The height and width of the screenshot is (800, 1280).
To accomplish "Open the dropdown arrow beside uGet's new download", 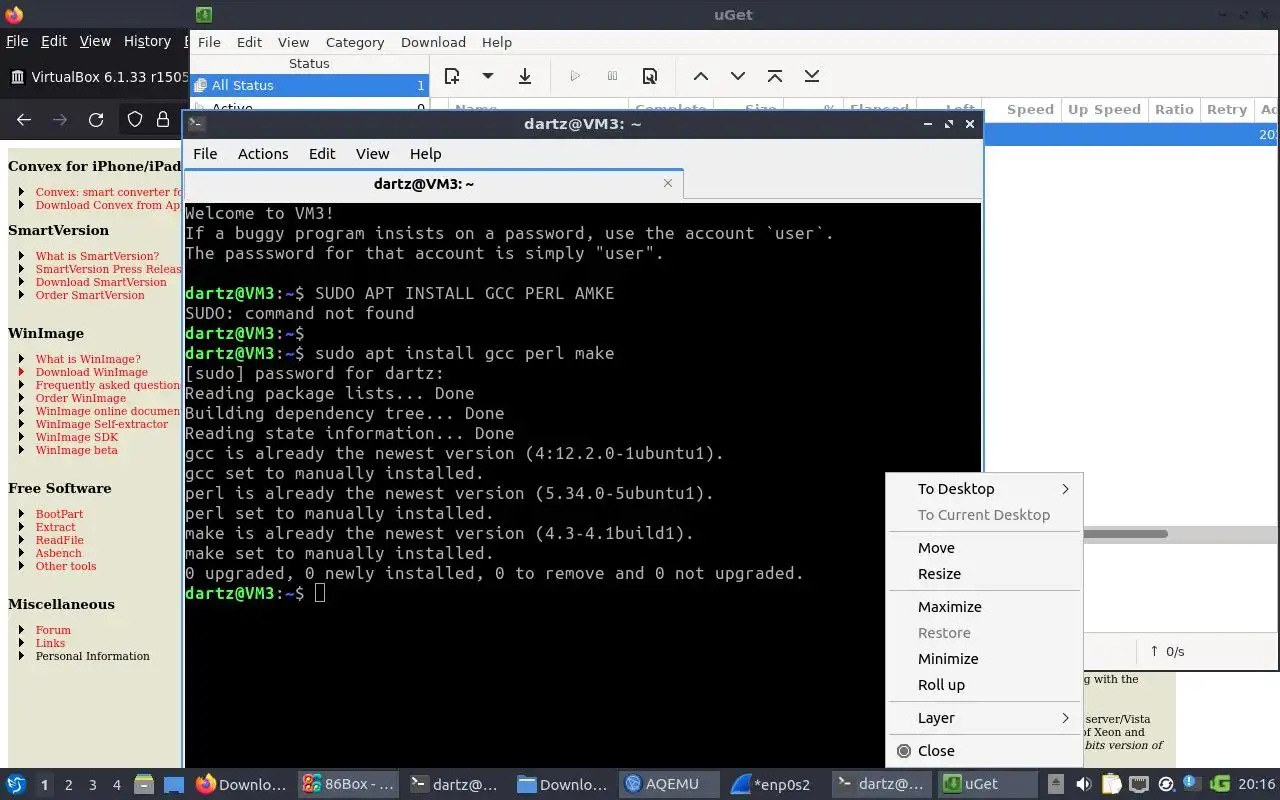I will click(x=488, y=76).
